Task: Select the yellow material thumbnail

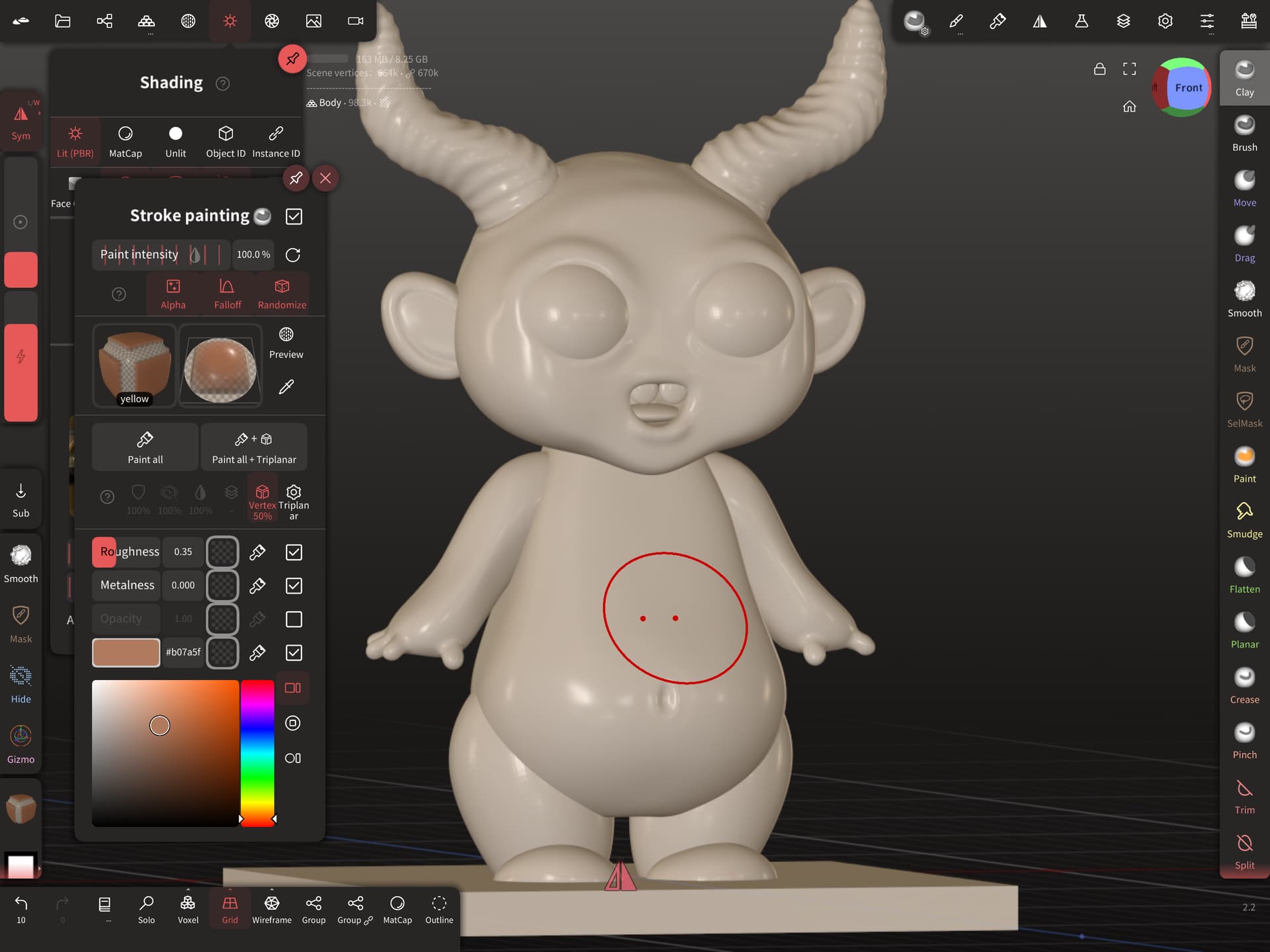Action: [x=134, y=365]
